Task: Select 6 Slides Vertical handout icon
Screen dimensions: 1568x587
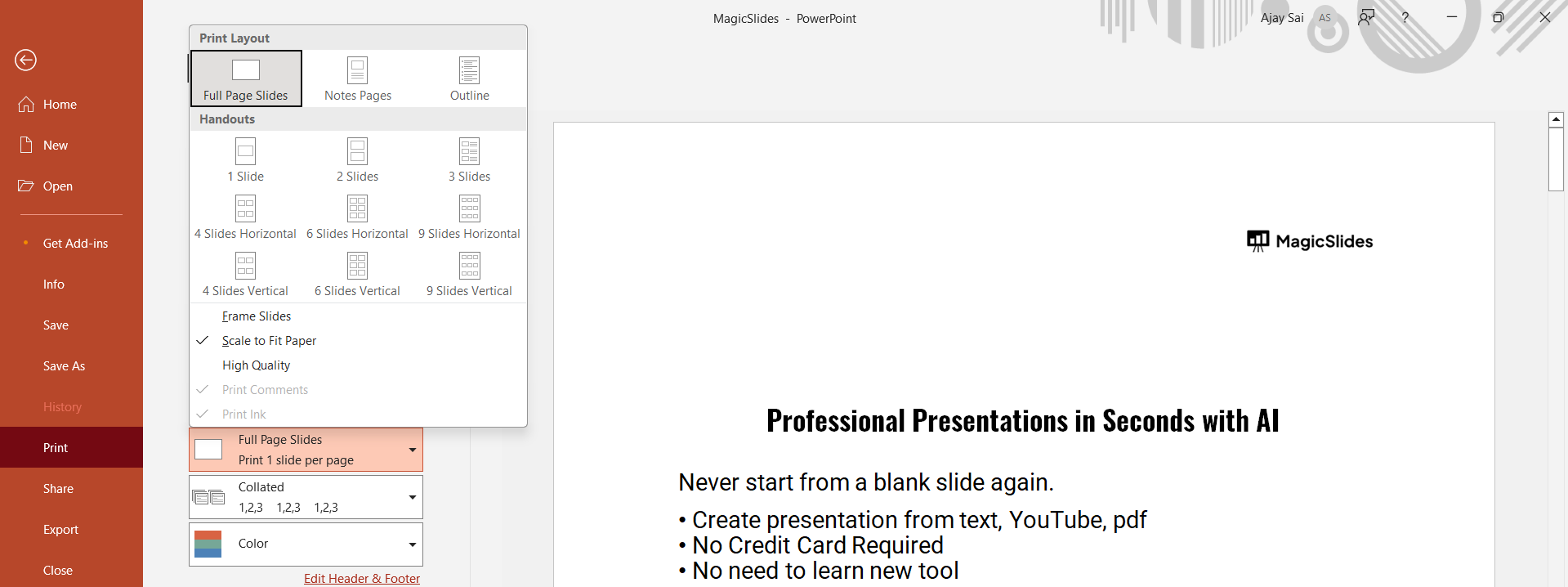Action: point(358,266)
